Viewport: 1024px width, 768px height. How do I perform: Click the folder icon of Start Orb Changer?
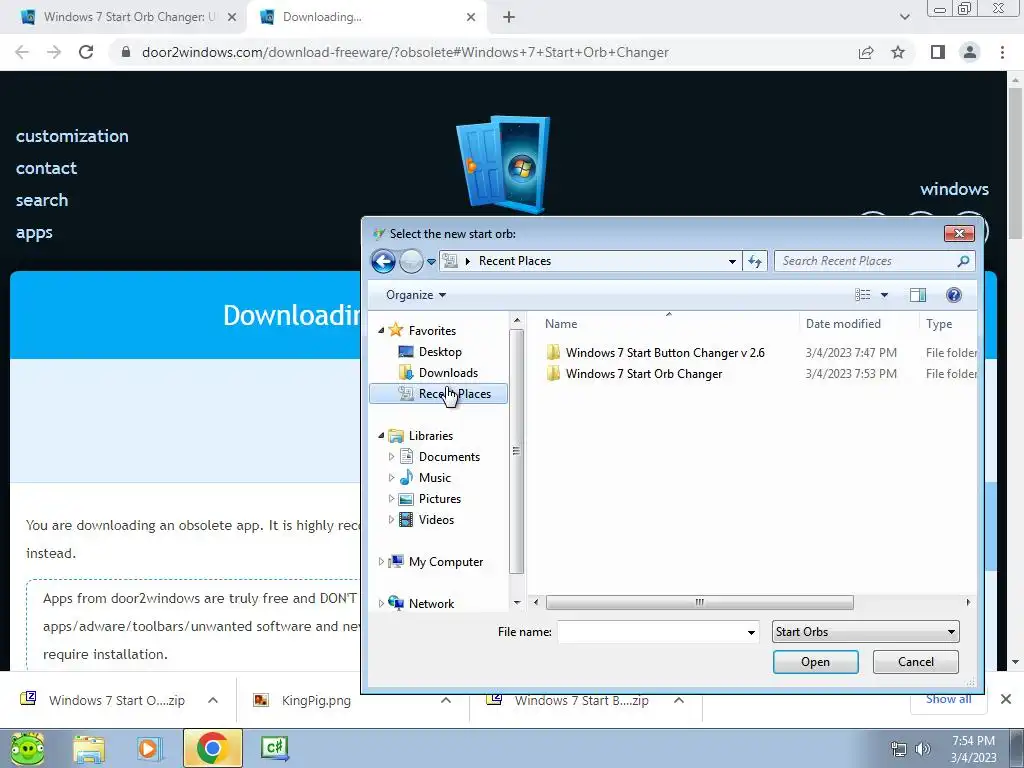[553, 374]
